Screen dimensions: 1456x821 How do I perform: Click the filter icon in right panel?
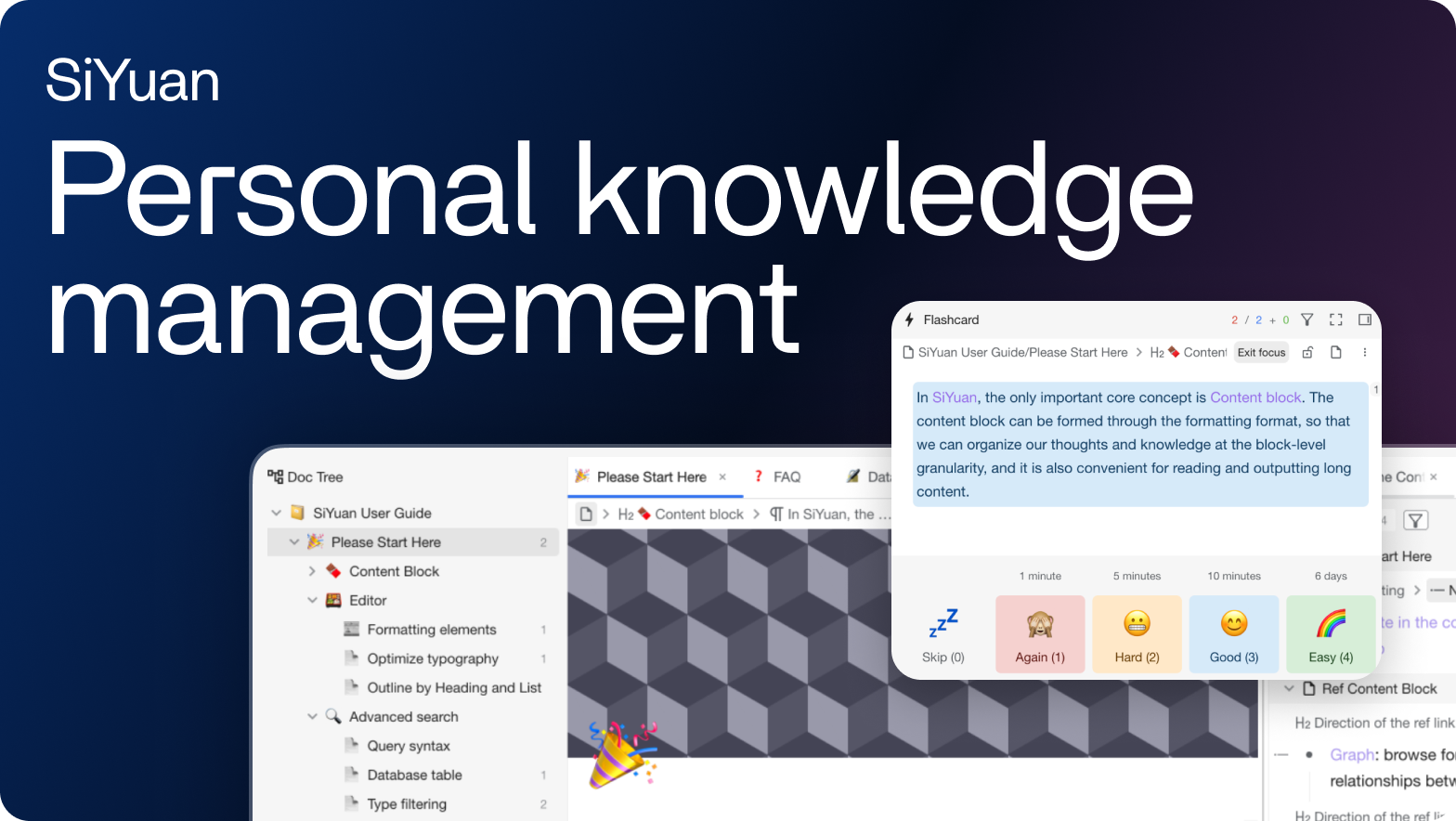1415,520
